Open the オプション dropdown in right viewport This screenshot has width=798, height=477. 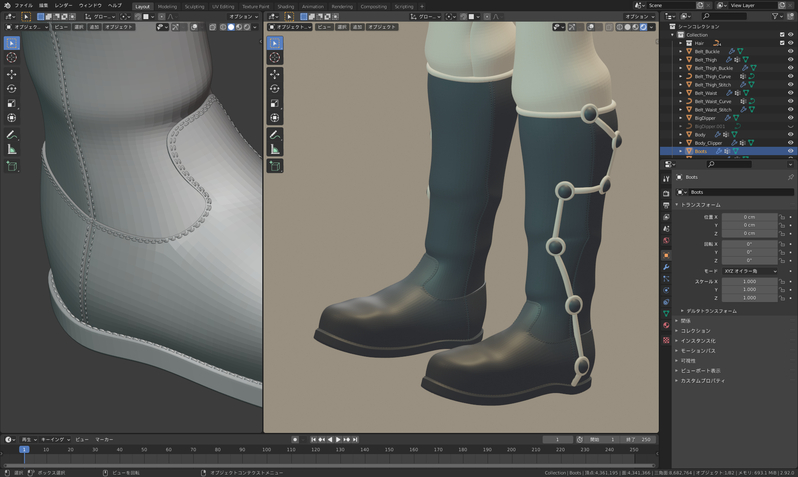click(x=639, y=16)
